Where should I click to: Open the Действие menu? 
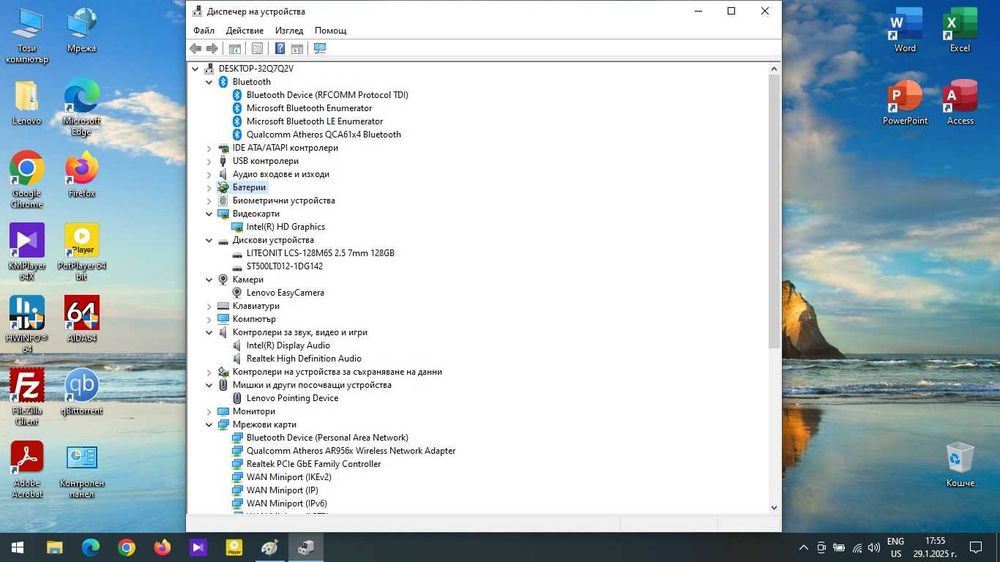244,31
